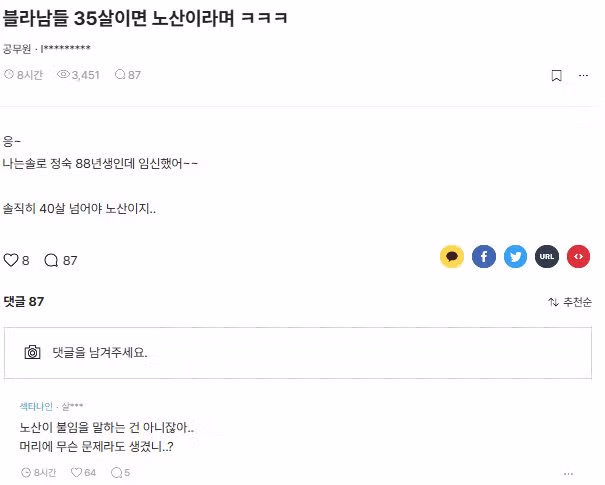The image size is (605, 485).
Task: Click the view count eye icon
Action: coord(63,75)
